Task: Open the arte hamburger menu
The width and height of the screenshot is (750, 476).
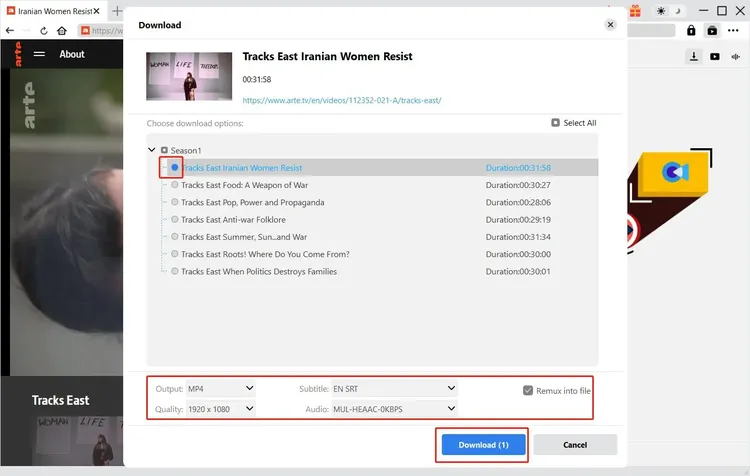Action: 40,54
